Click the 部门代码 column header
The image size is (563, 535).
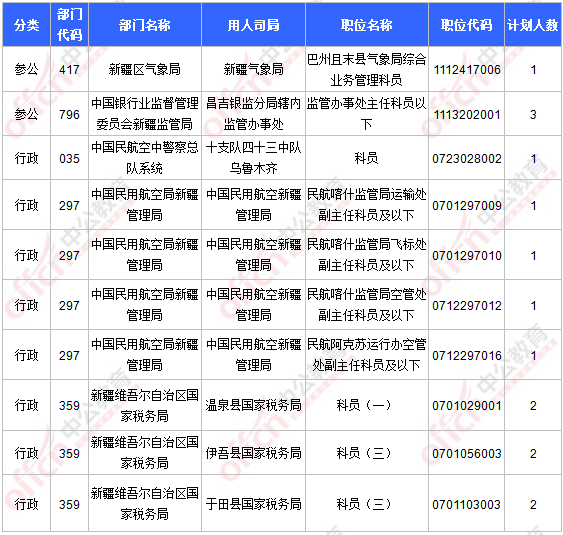point(69,25)
